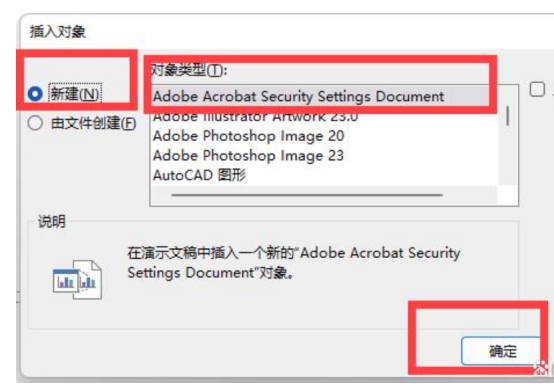Click the vertical scrollbar track below the thumb

tap(508, 155)
